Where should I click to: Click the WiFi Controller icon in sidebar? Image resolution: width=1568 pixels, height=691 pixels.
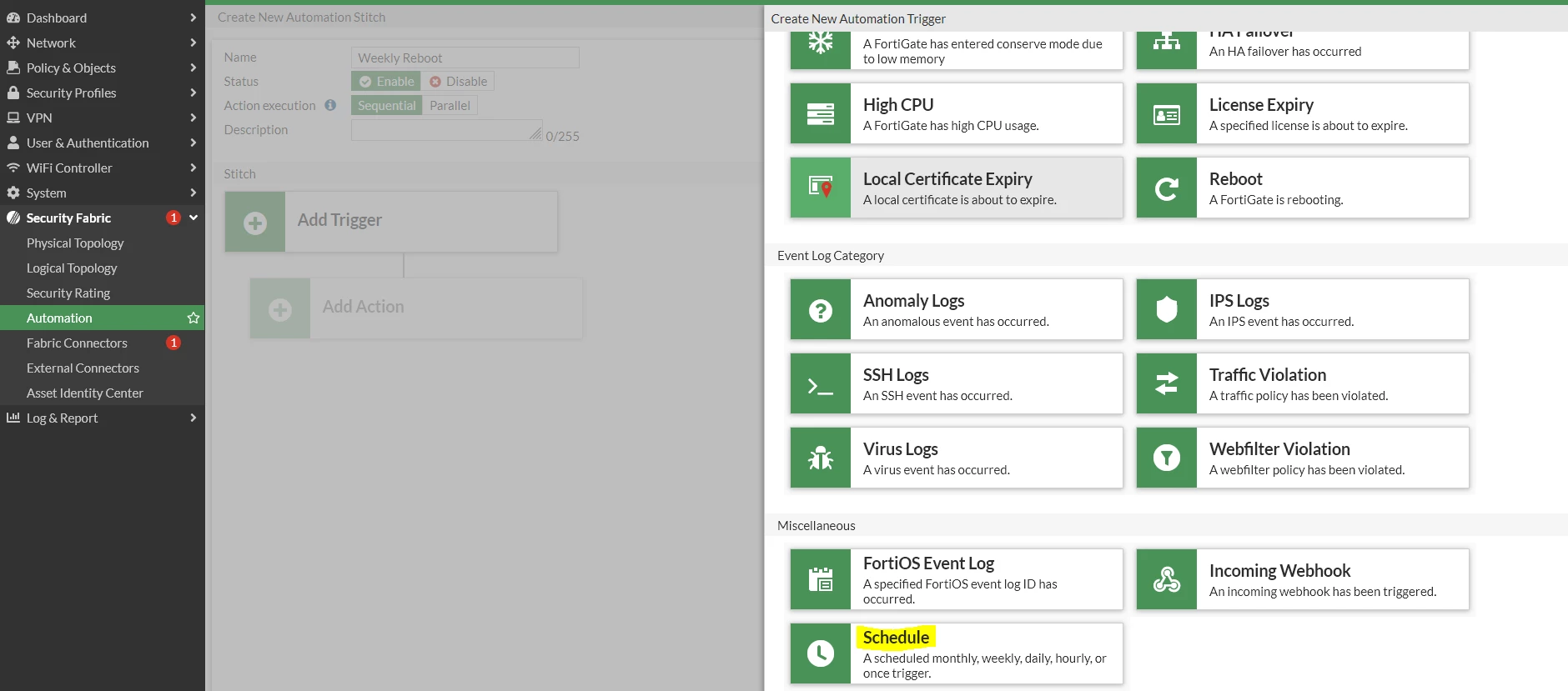13,168
